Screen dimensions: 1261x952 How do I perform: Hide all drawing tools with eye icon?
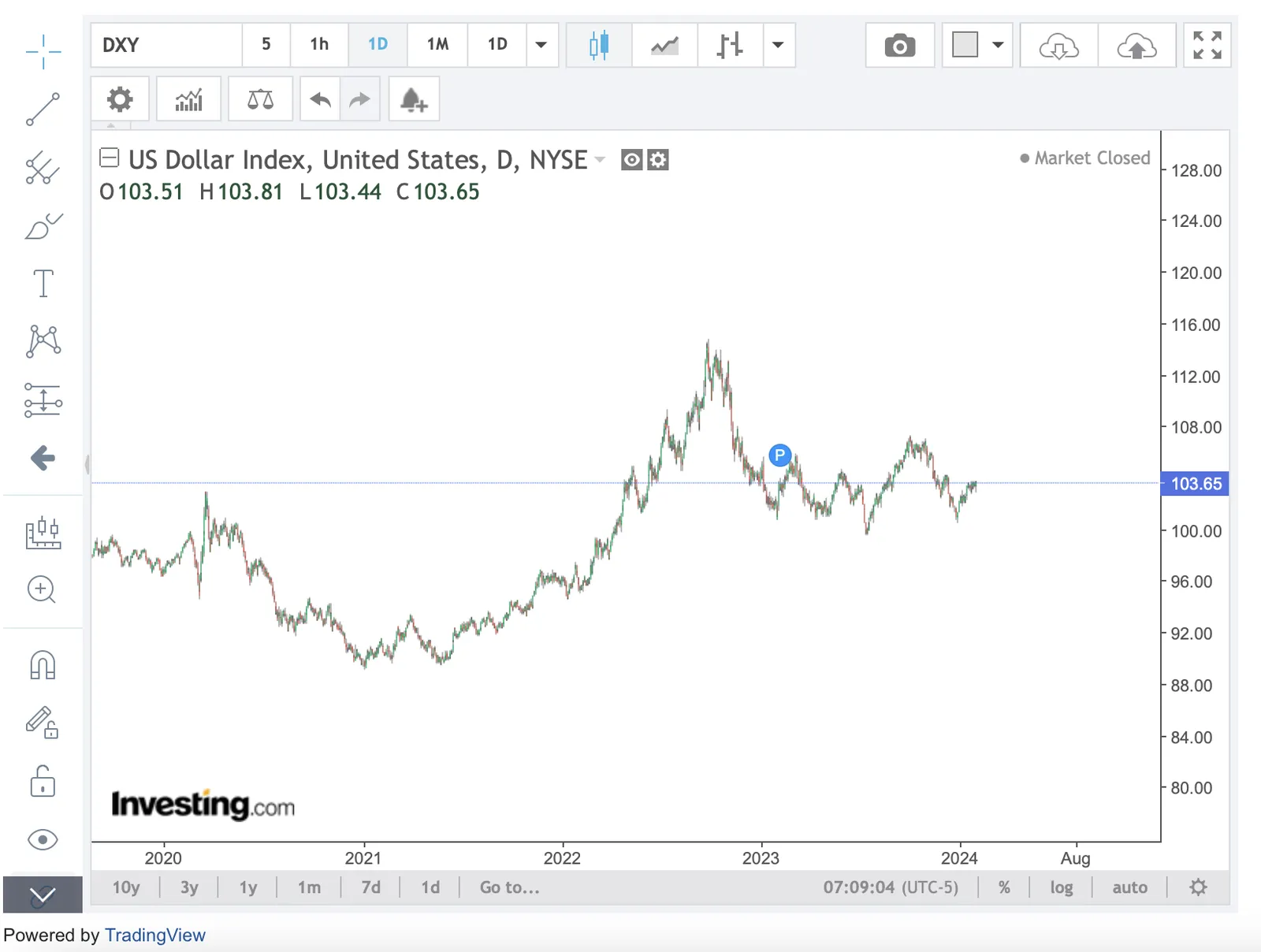(x=43, y=840)
